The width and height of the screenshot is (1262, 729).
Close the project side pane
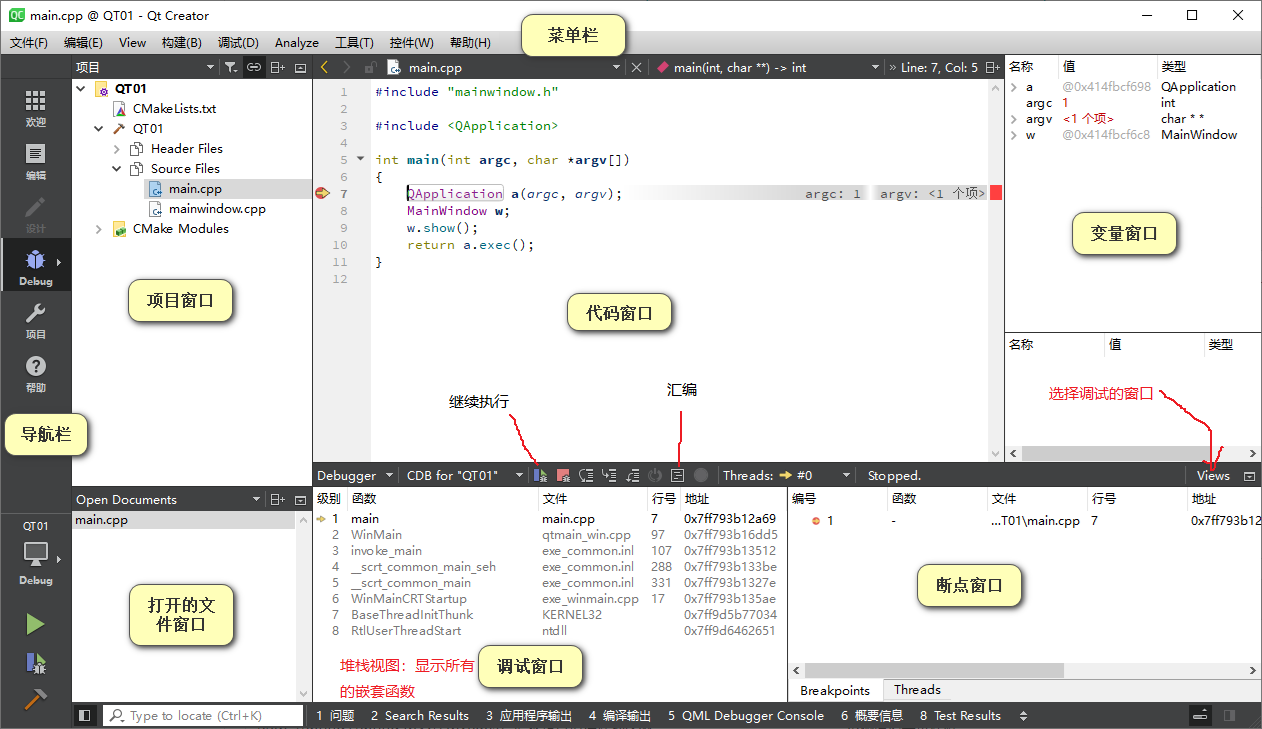pos(300,67)
